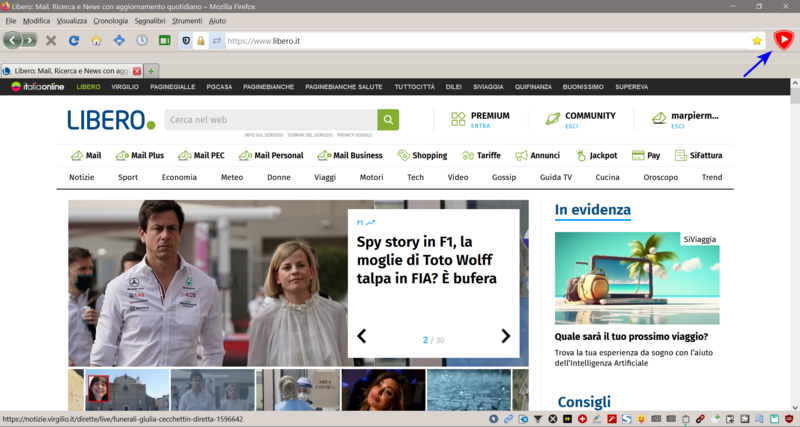Open the marpierm... account link

click(x=685, y=119)
